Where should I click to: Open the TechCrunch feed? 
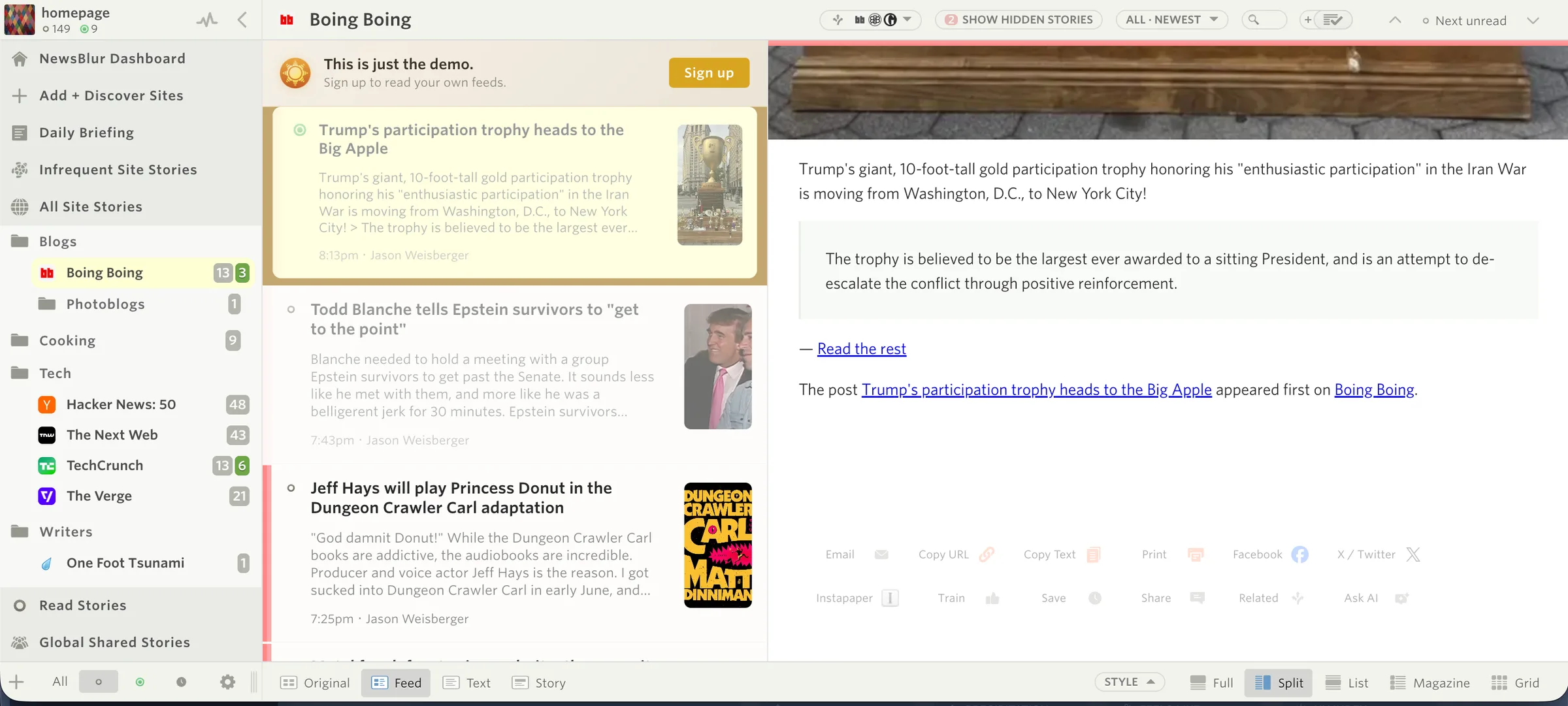point(141,466)
